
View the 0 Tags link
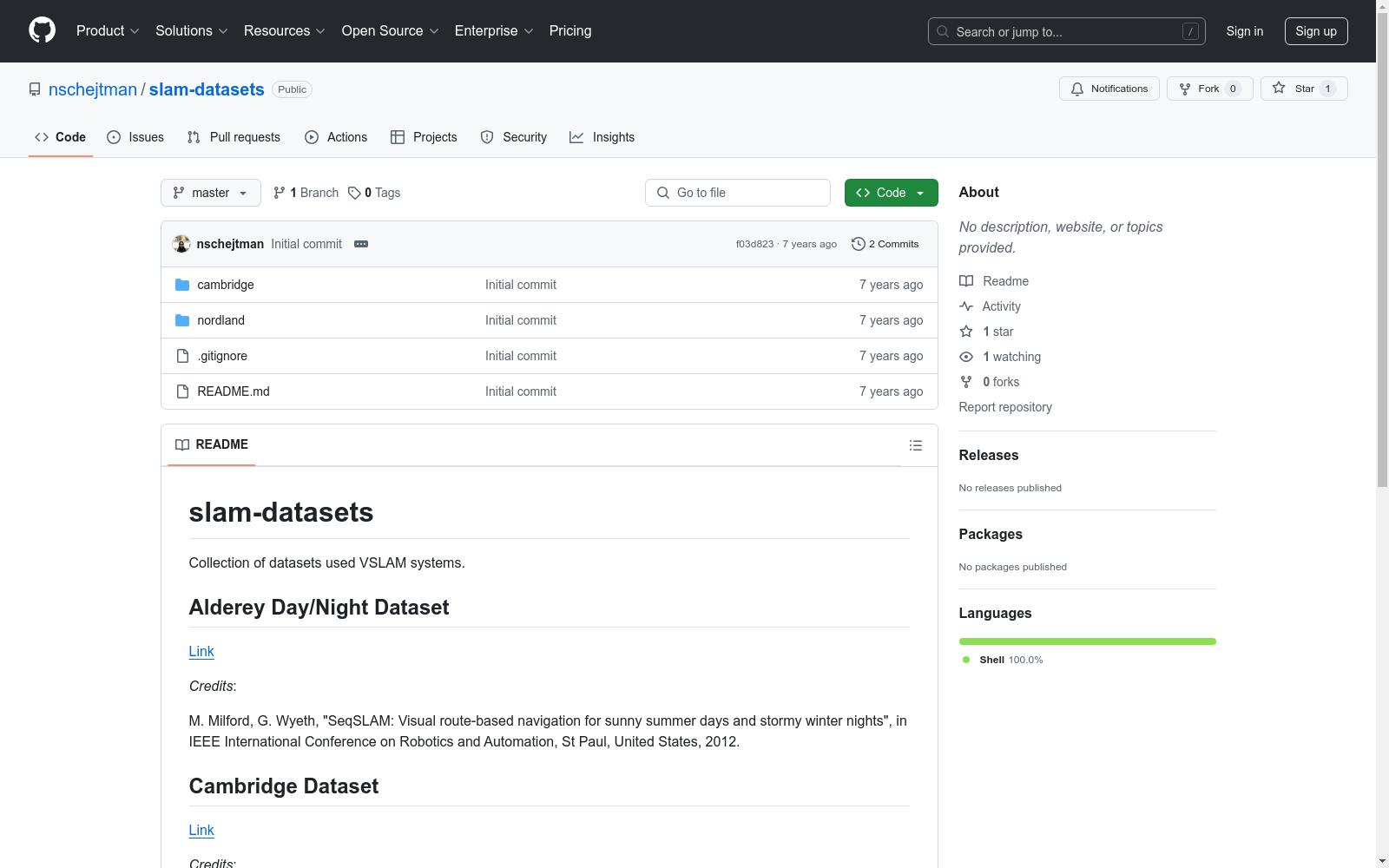point(374,193)
